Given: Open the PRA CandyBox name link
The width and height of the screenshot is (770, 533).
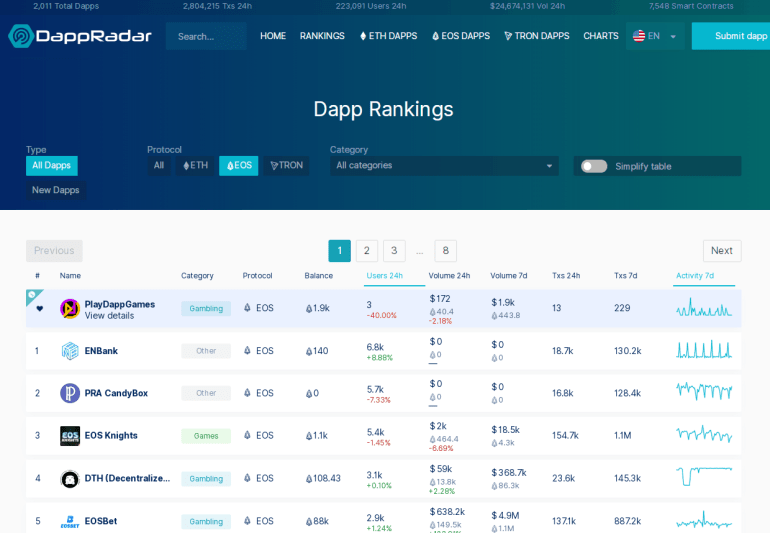Looking at the screenshot, I should 116,393.
